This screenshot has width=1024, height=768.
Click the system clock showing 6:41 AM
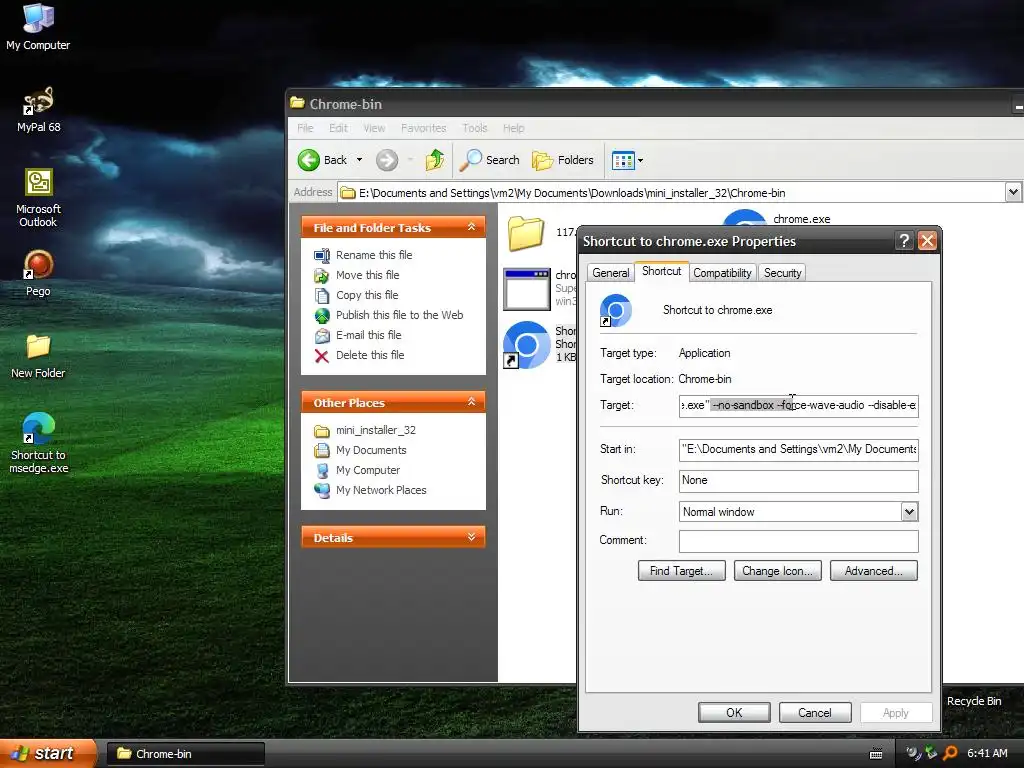[x=987, y=753]
